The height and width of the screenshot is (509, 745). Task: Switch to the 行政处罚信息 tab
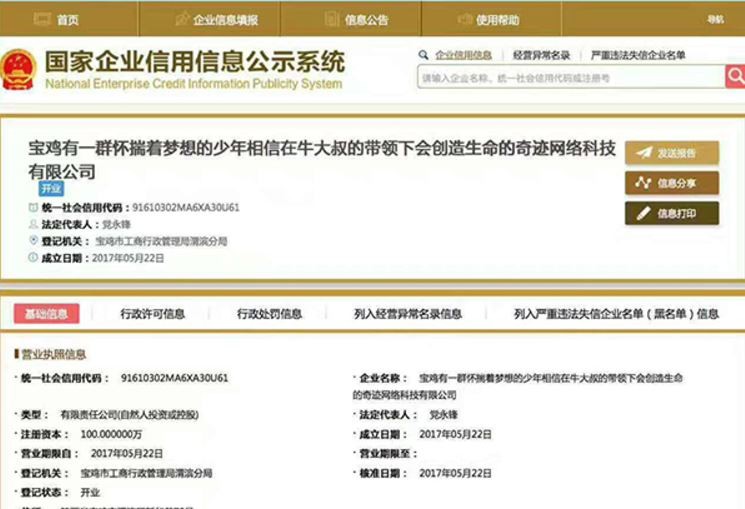click(269, 314)
